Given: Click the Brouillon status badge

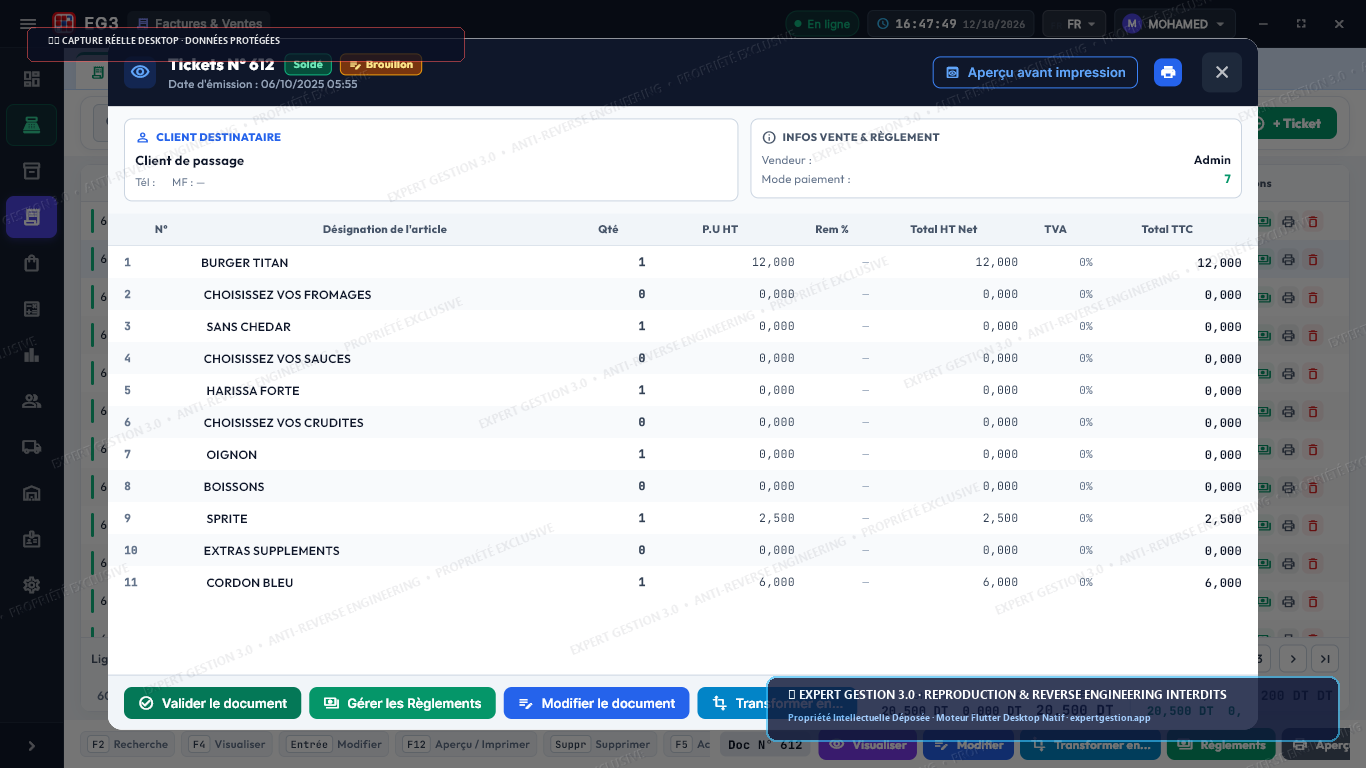Looking at the screenshot, I should pos(381,65).
